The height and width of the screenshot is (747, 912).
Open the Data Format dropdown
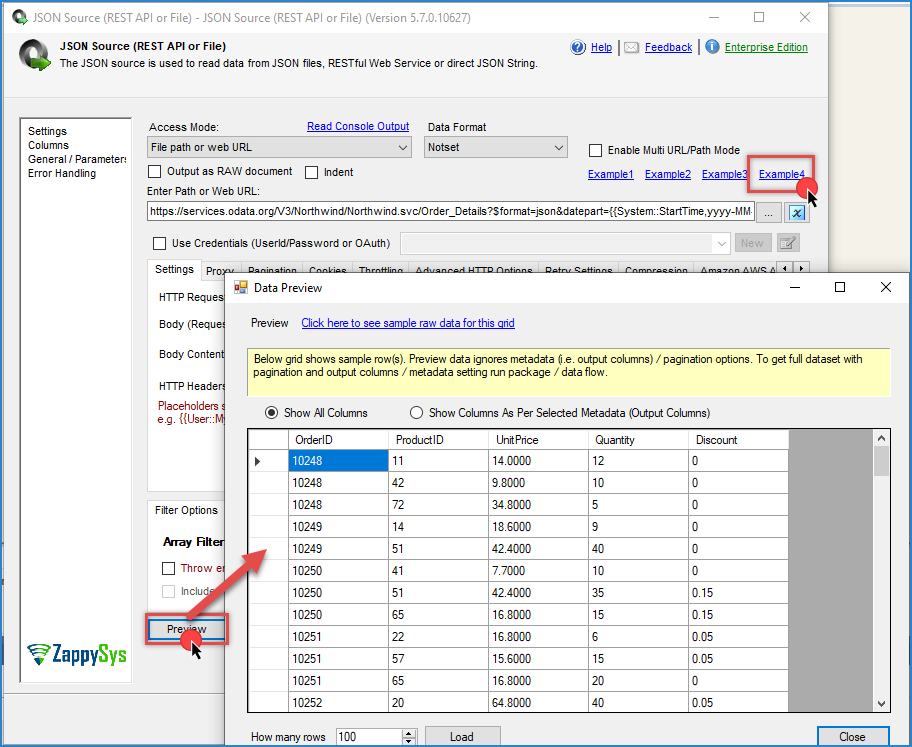click(496, 147)
